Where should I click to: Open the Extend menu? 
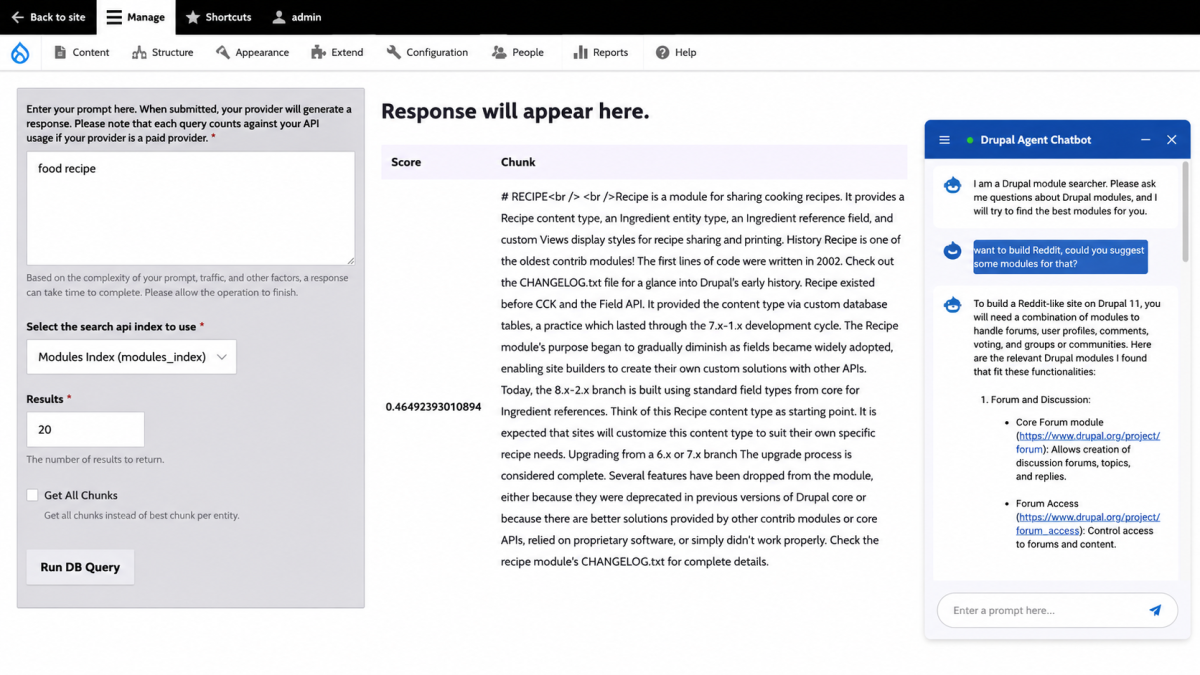(337, 52)
